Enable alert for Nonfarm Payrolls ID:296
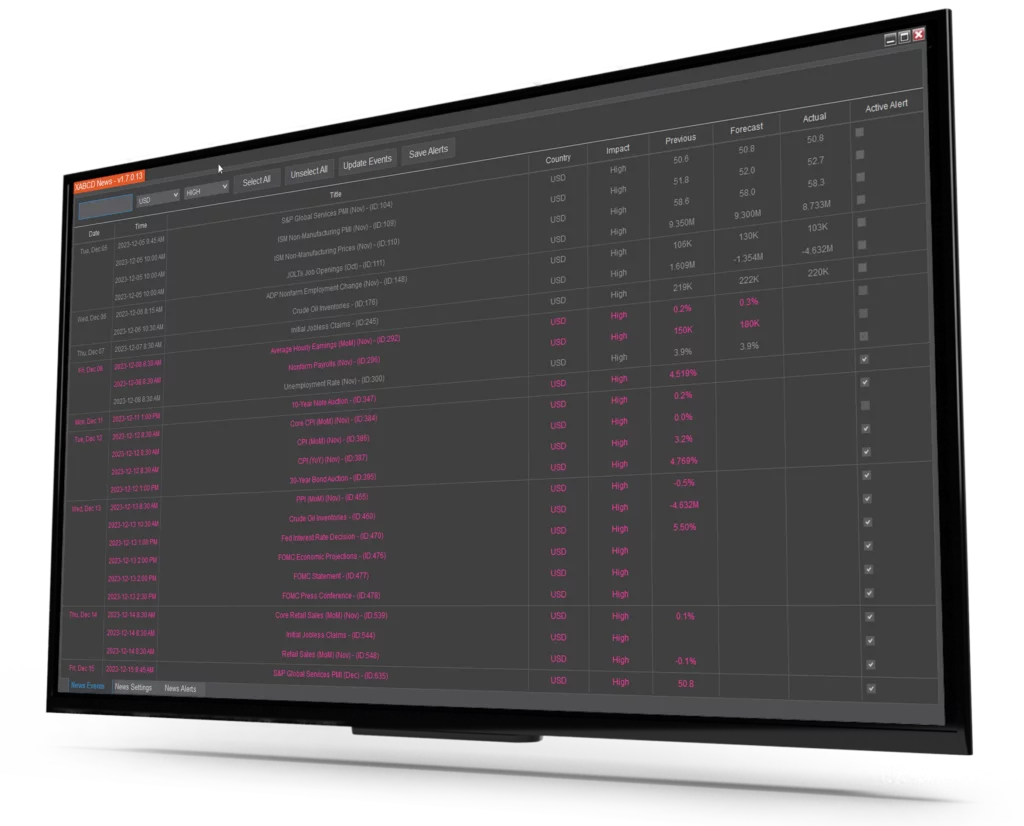1024x826 pixels. [863, 313]
